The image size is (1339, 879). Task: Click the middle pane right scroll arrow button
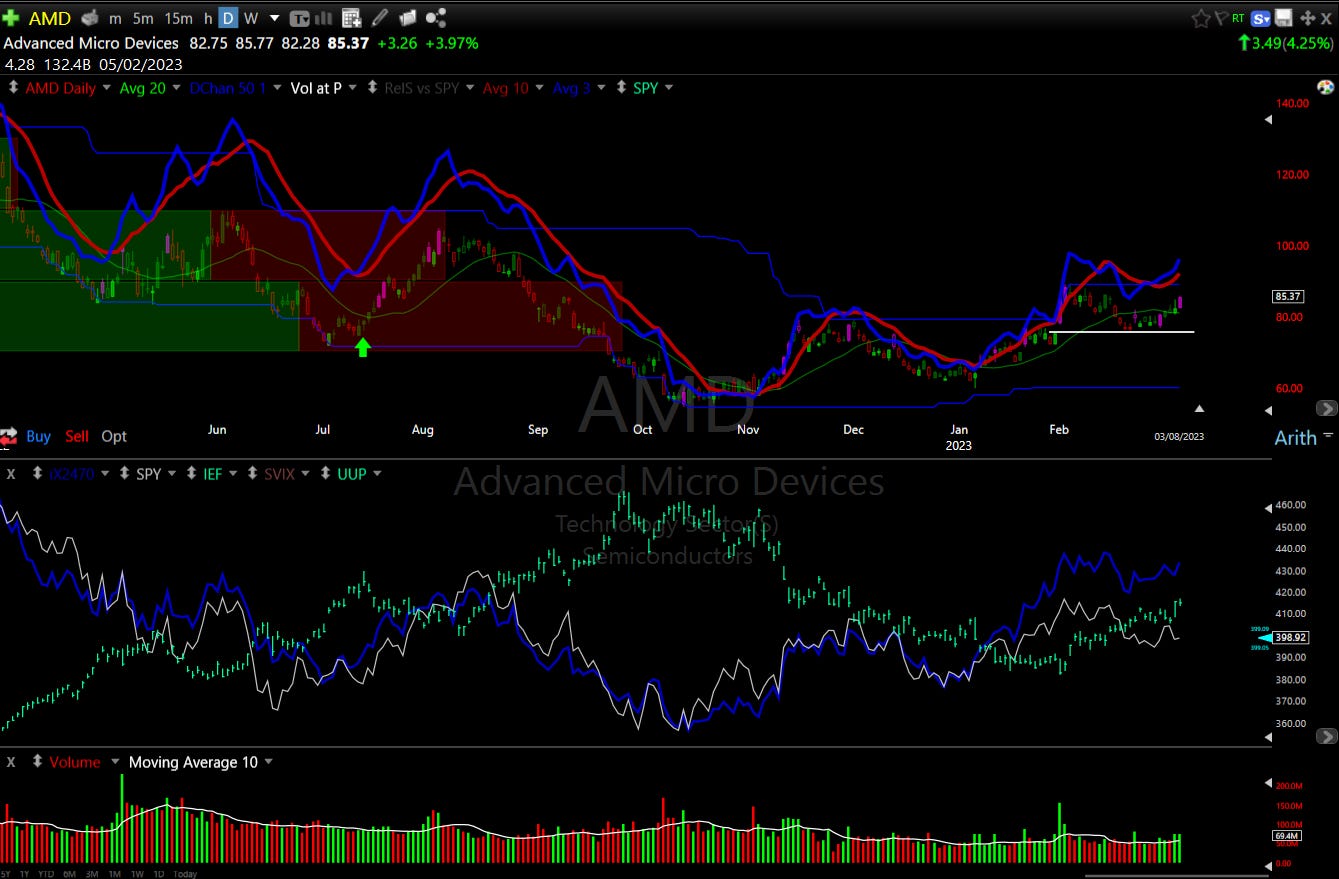[x=1327, y=736]
